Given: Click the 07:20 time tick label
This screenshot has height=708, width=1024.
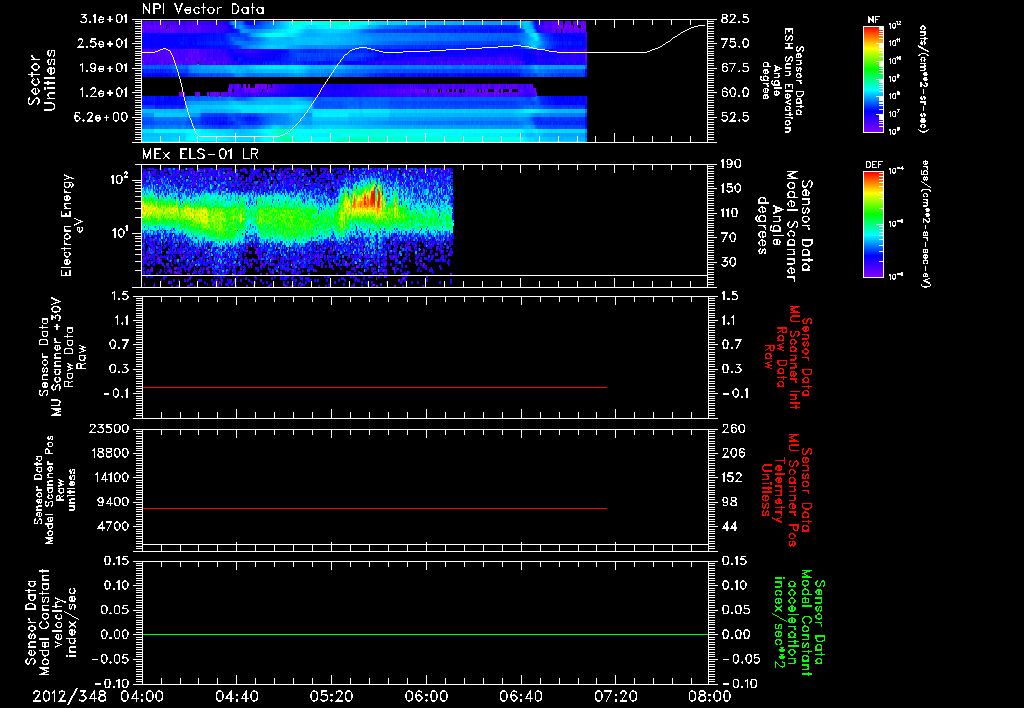Looking at the screenshot, I should [x=615, y=696].
